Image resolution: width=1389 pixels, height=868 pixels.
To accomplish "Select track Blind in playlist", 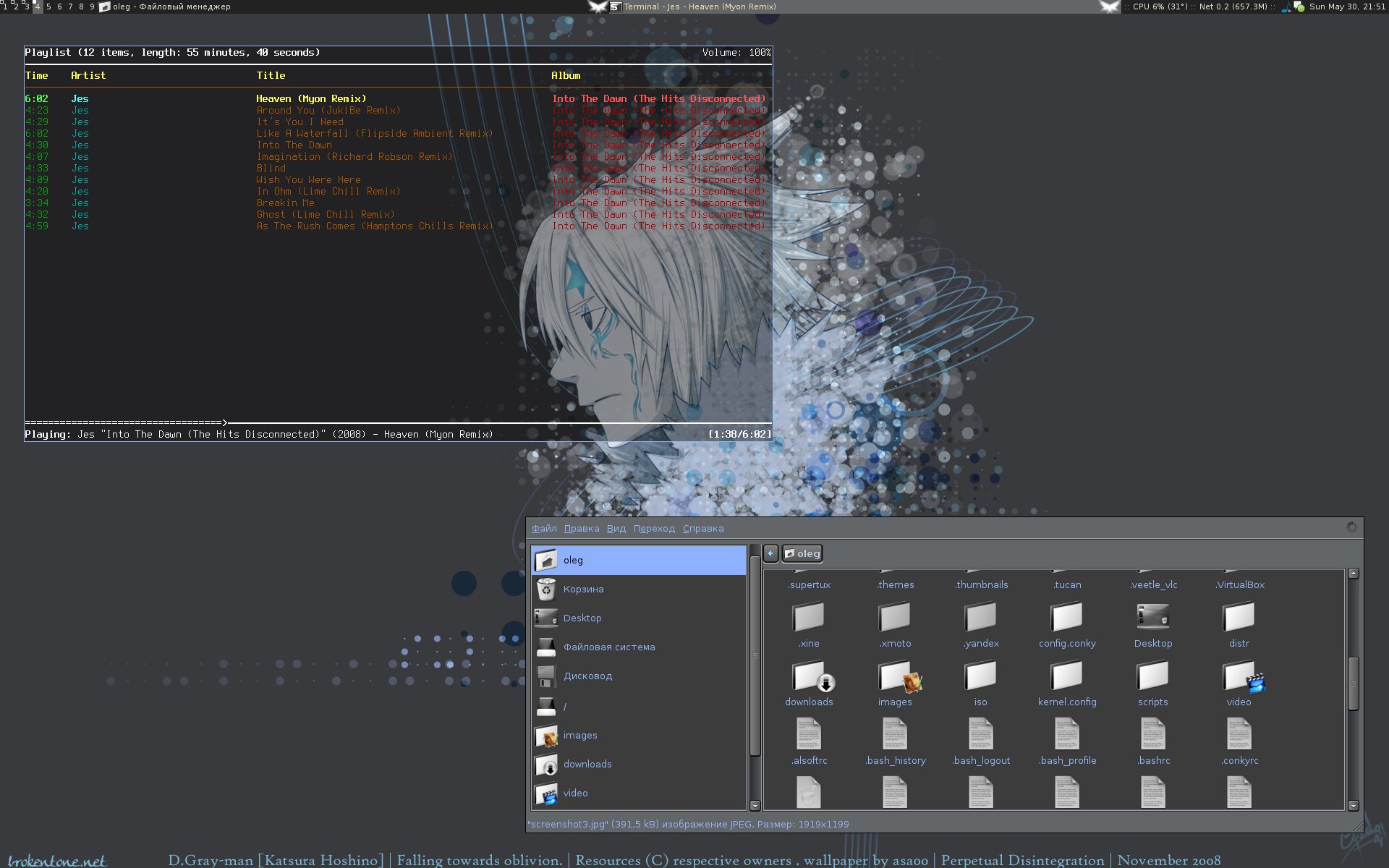I will click(271, 168).
